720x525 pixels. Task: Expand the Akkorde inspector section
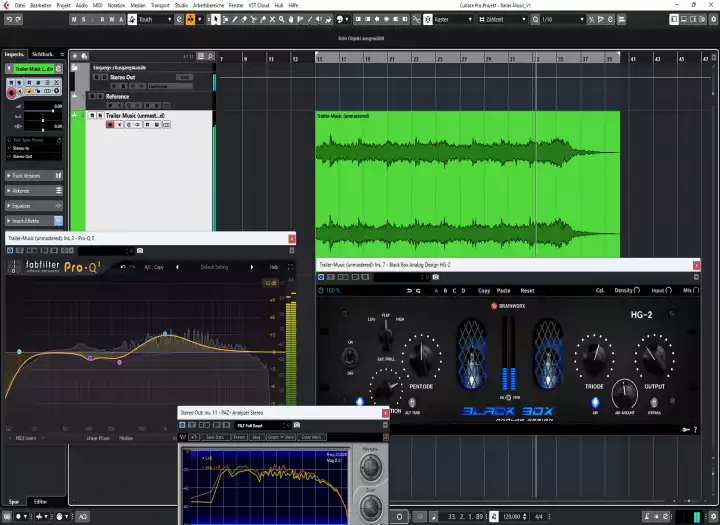click(x=34, y=191)
